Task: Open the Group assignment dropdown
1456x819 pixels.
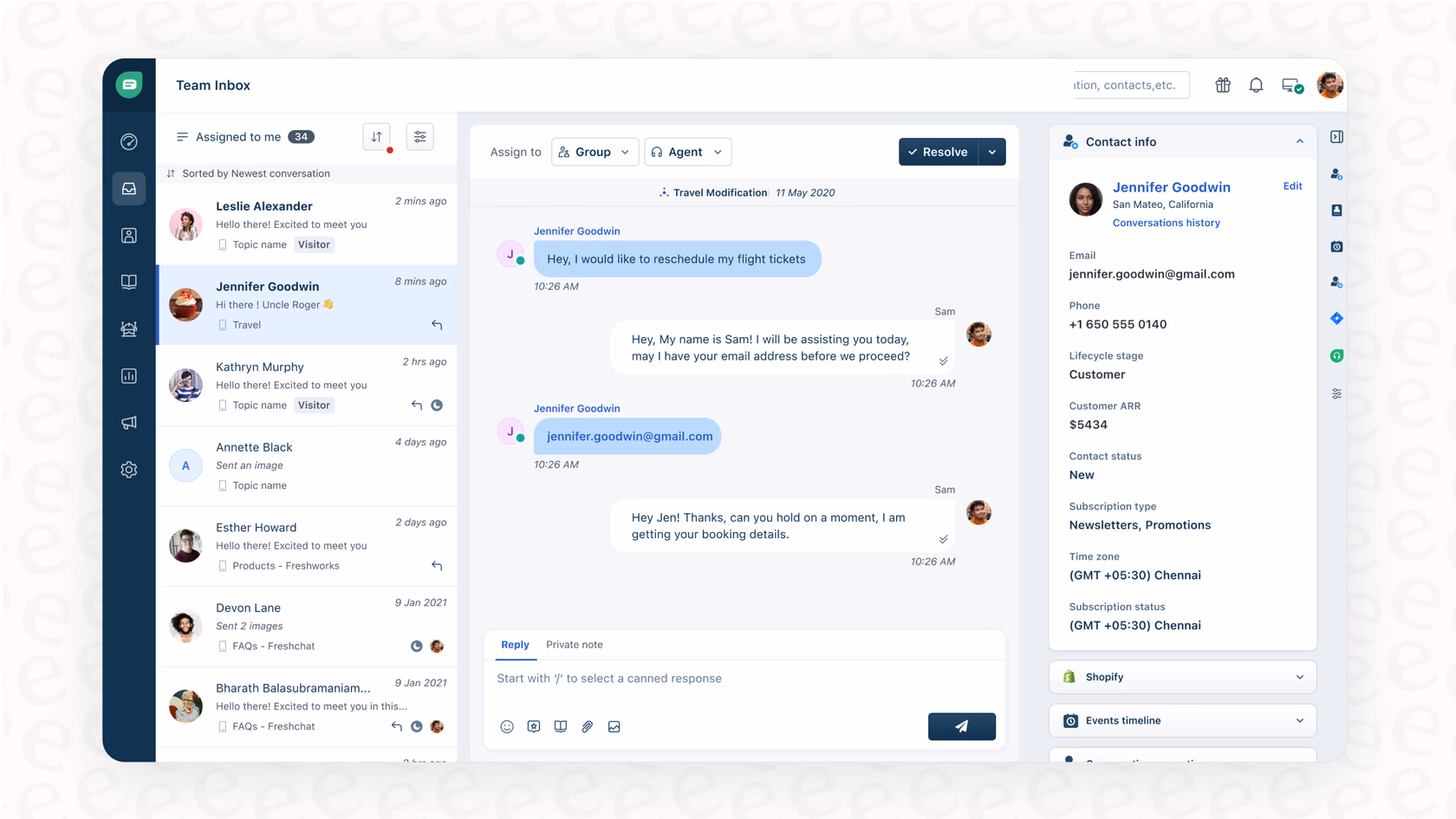Action: [595, 152]
